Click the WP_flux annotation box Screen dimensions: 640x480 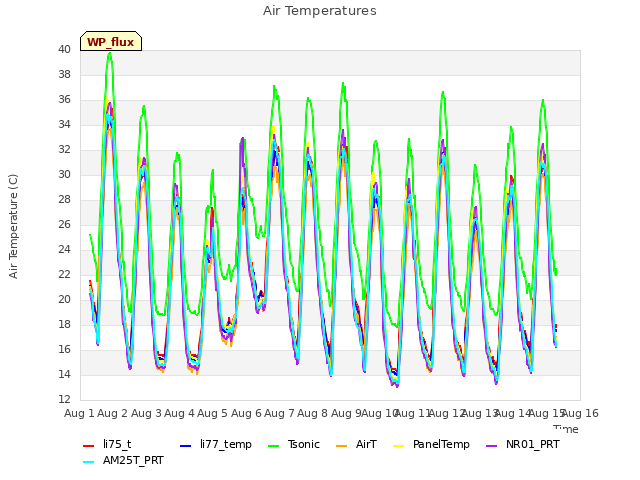click(x=111, y=41)
